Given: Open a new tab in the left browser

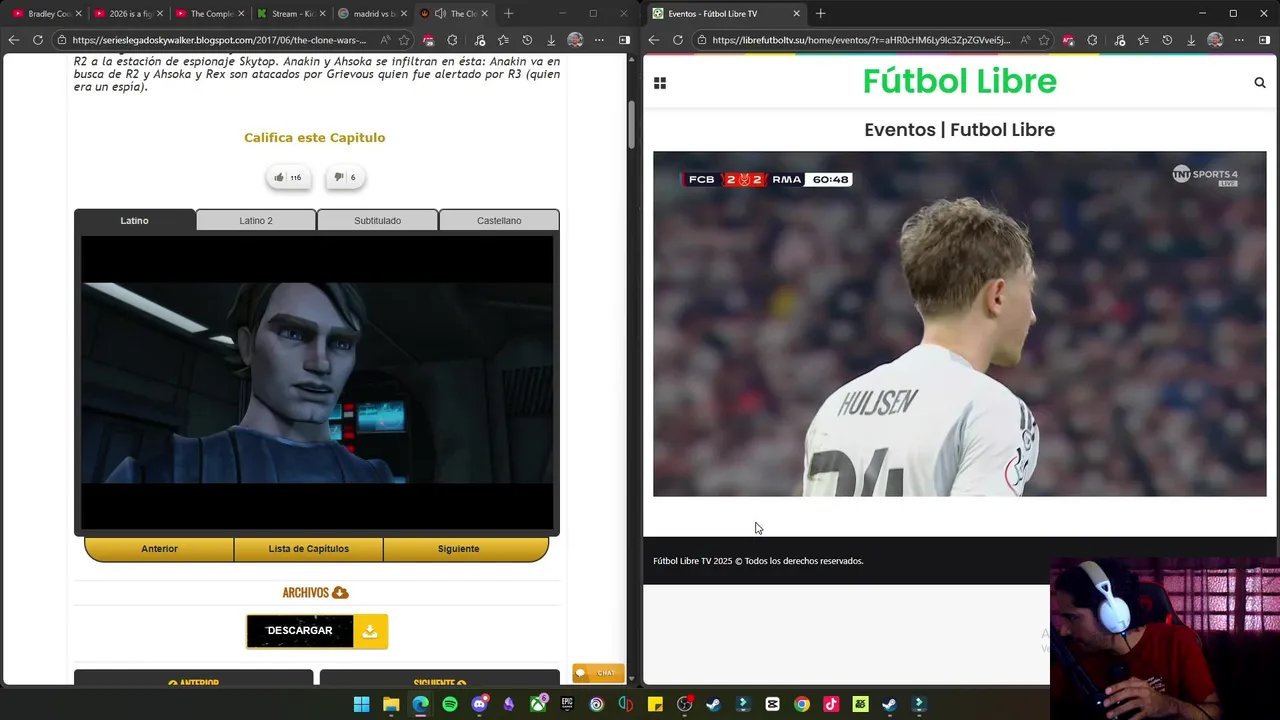Looking at the screenshot, I should pyautogui.click(x=508, y=14).
